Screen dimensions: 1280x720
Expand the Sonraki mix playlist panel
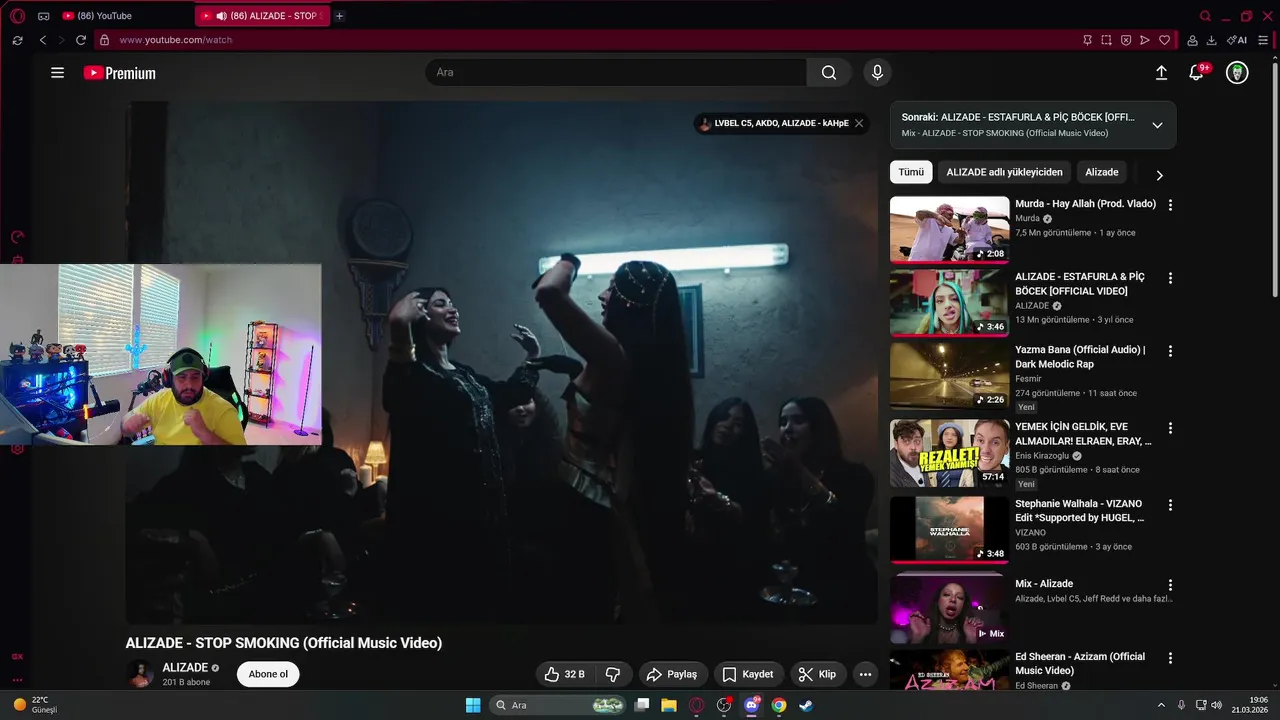click(x=1157, y=125)
